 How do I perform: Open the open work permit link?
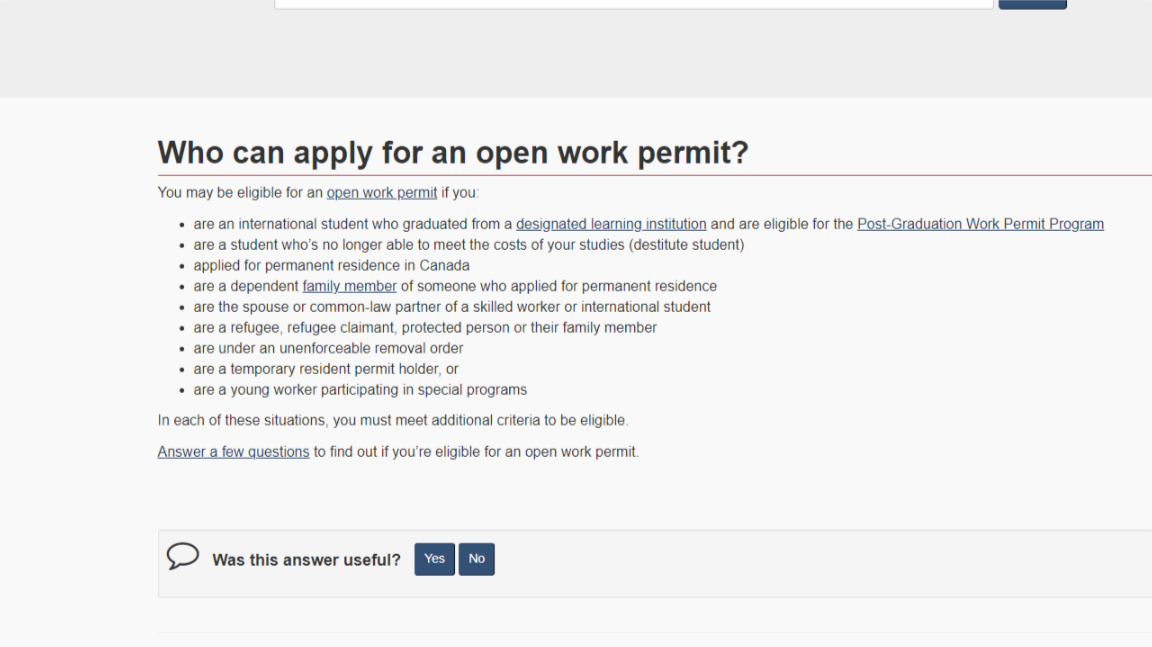[x=381, y=192]
